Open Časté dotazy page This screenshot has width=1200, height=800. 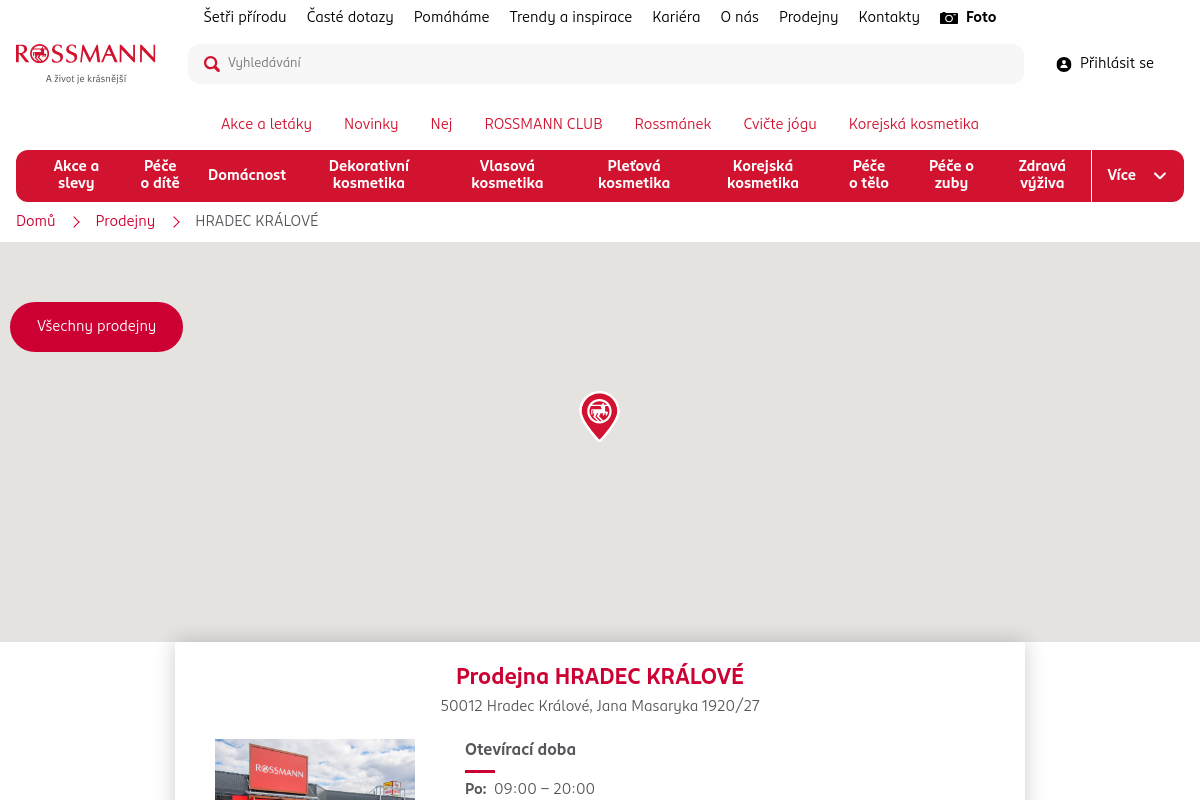(350, 17)
